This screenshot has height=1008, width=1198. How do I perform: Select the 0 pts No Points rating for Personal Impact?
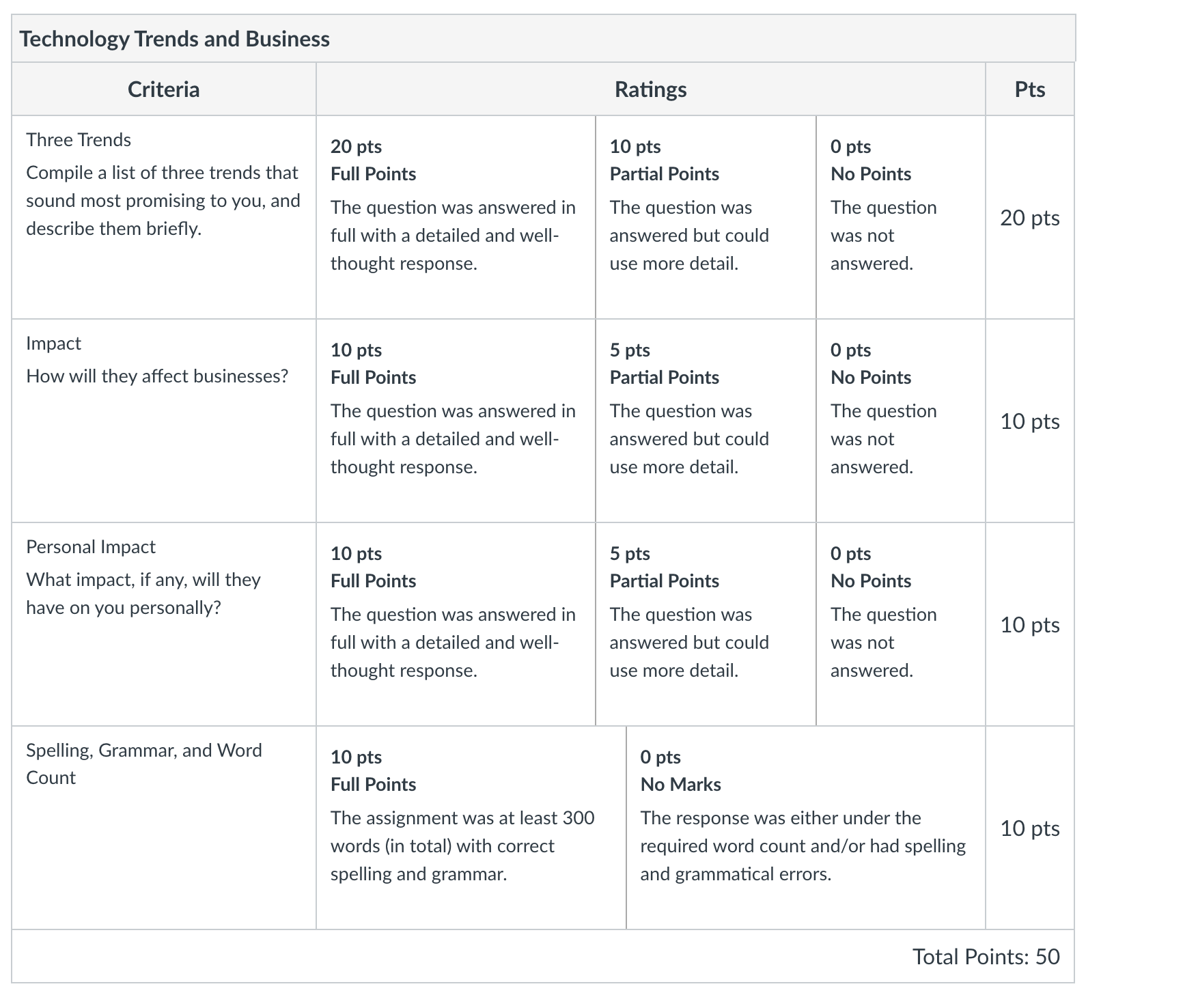click(901, 624)
